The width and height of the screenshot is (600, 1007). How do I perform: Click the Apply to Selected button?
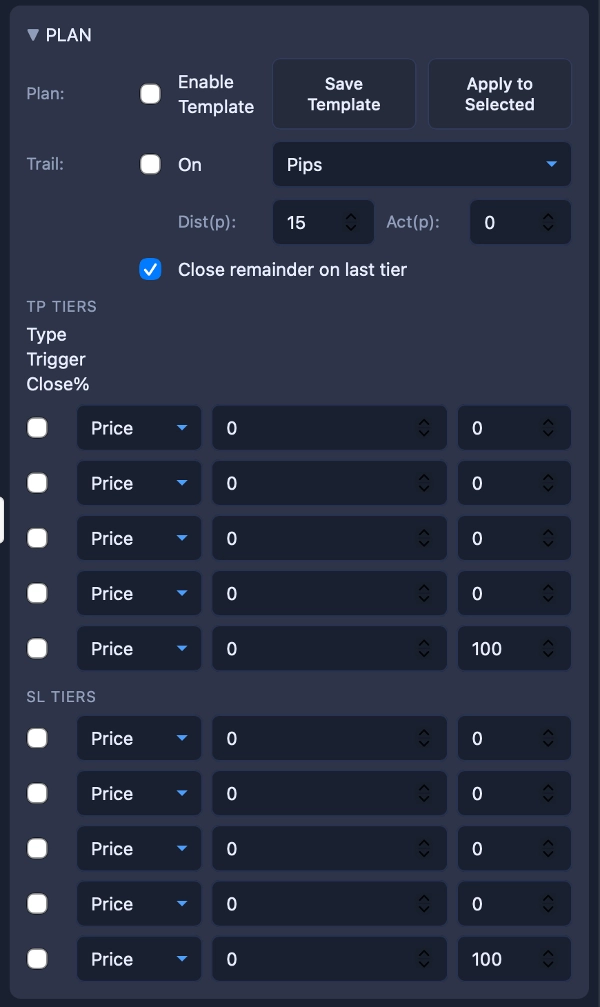coord(500,94)
